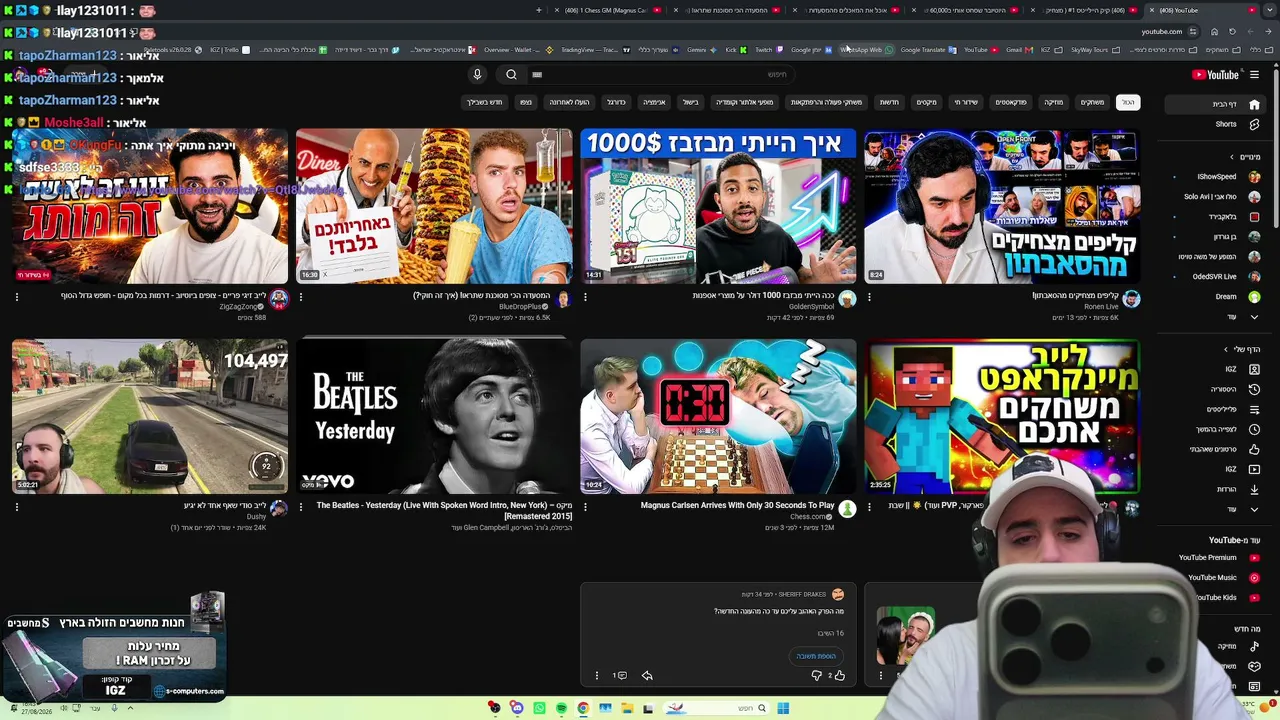This screenshot has height=720, width=1280.
Task: Go to YouTube home via logo
Action: coord(1216,75)
